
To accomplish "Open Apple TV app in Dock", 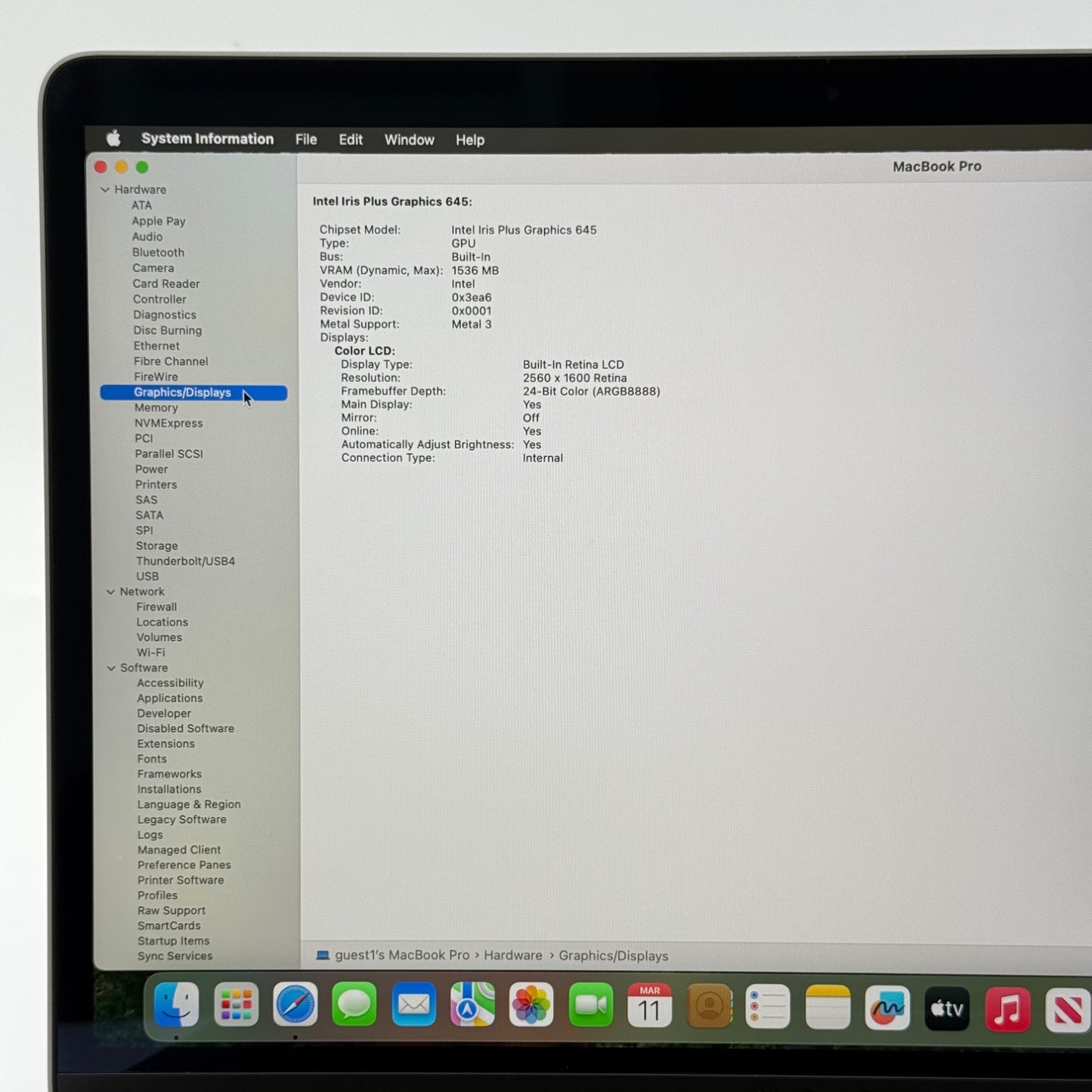I will coord(947,1008).
